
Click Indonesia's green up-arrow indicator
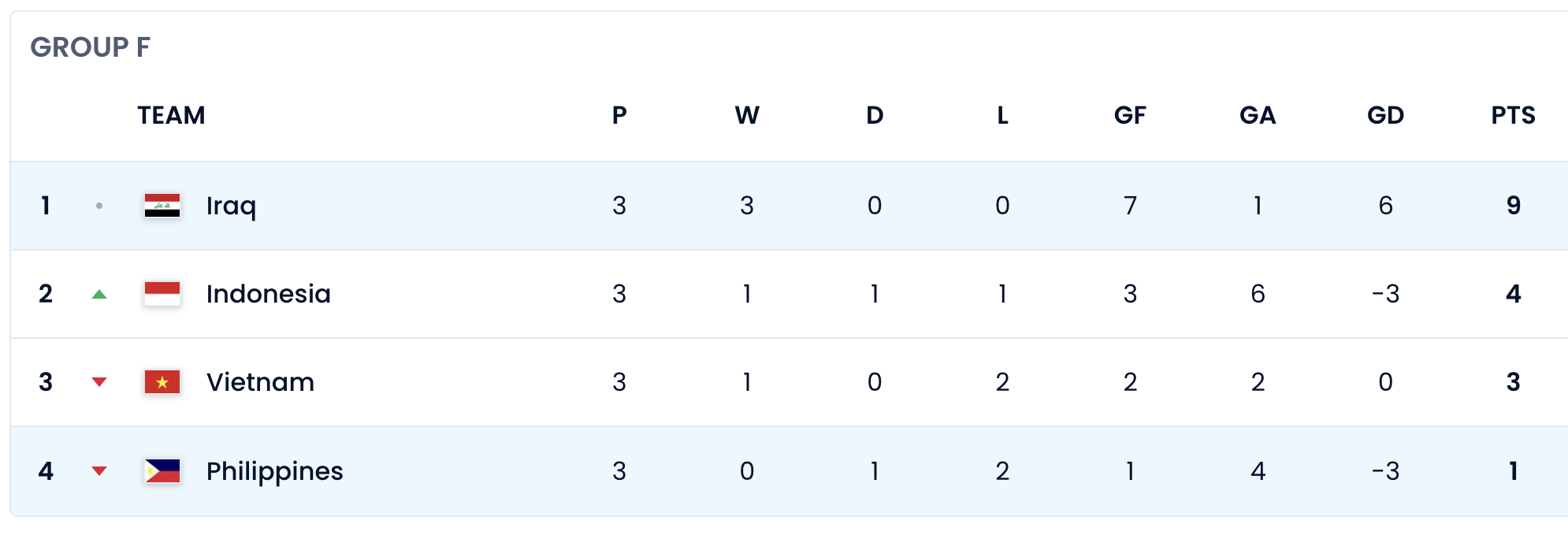click(99, 295)
